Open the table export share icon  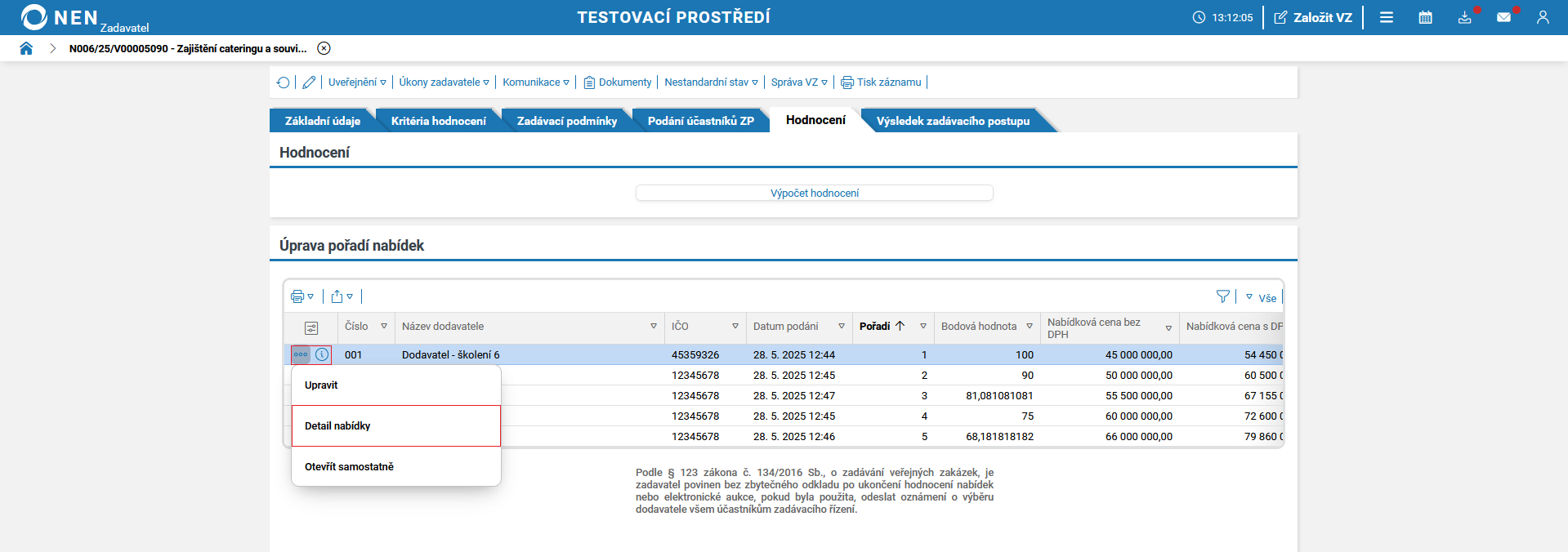342,296
